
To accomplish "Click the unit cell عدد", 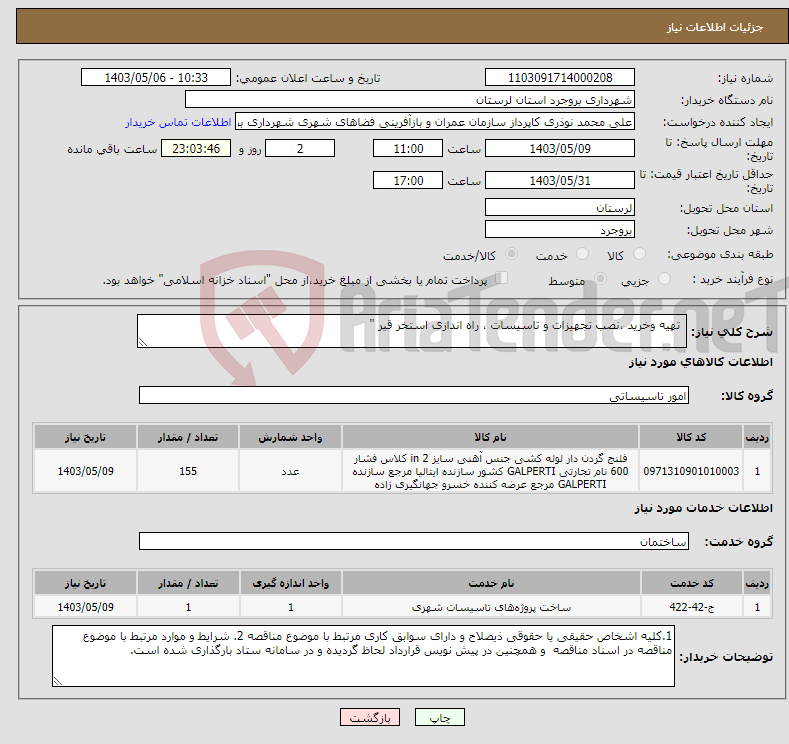I will click(x=290, y=471).
